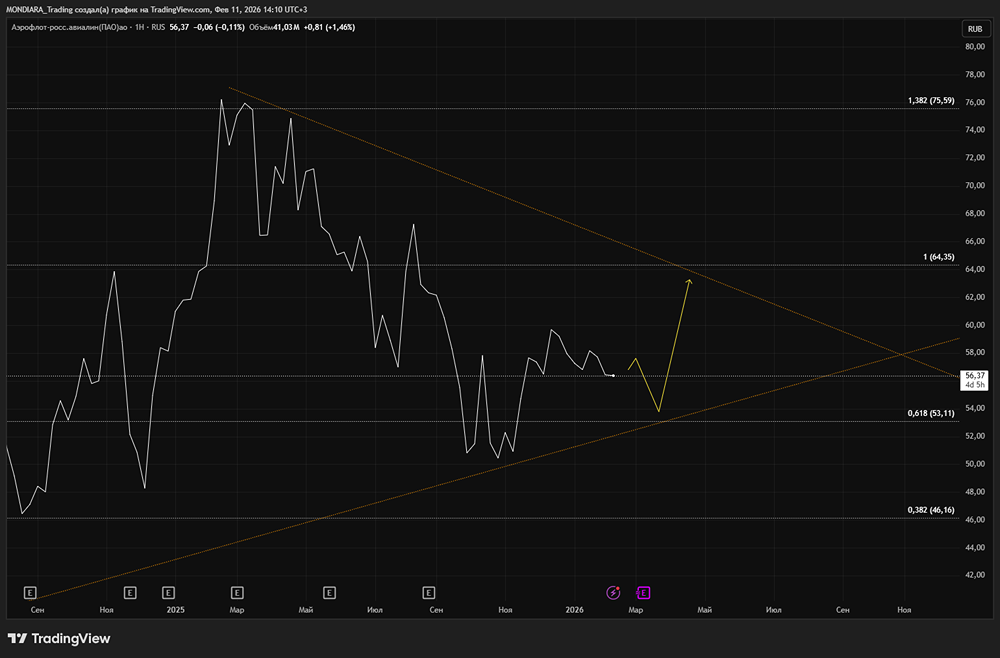Click the 80,00 price axis label

coord(974,47)
